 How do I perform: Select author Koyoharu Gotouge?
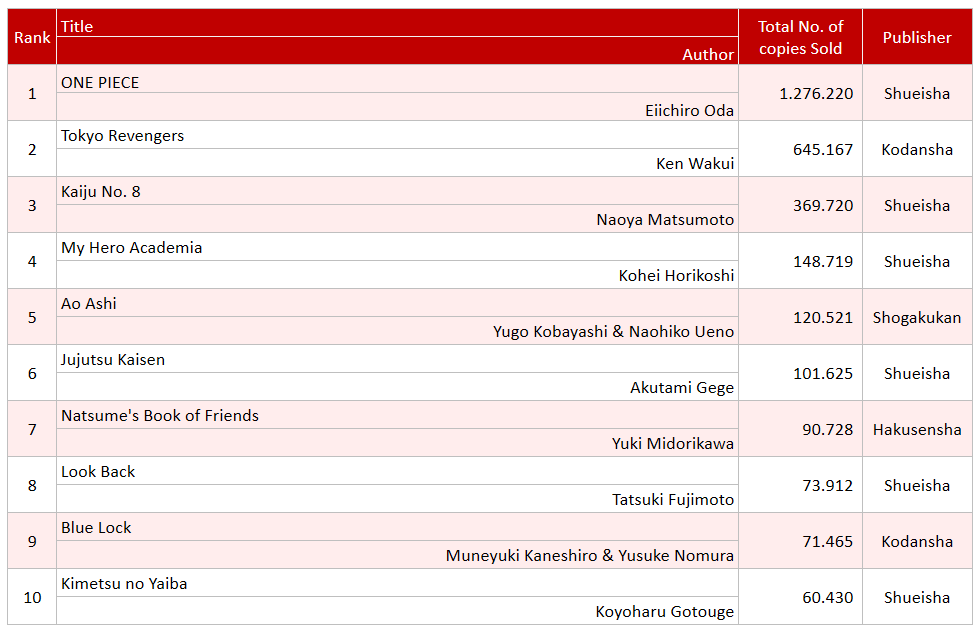[x=664, y=611]
